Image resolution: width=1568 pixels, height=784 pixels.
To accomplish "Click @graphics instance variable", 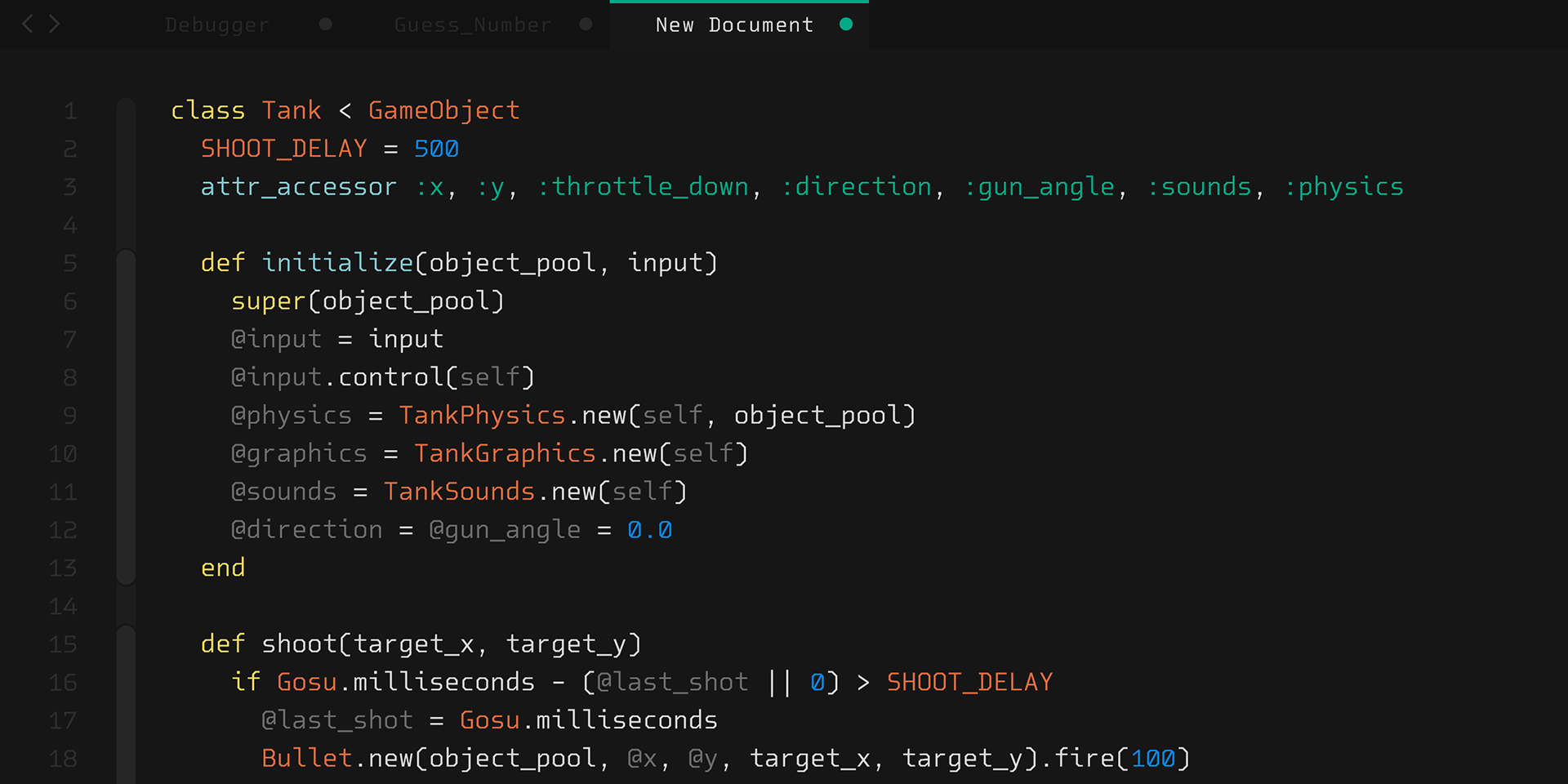I will tap(299, 454).
